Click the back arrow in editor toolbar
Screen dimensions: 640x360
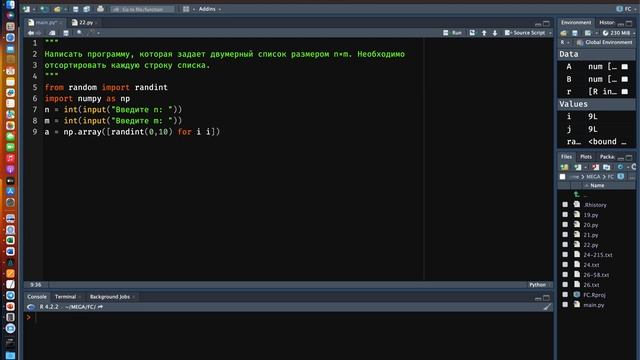click(31, 33)
